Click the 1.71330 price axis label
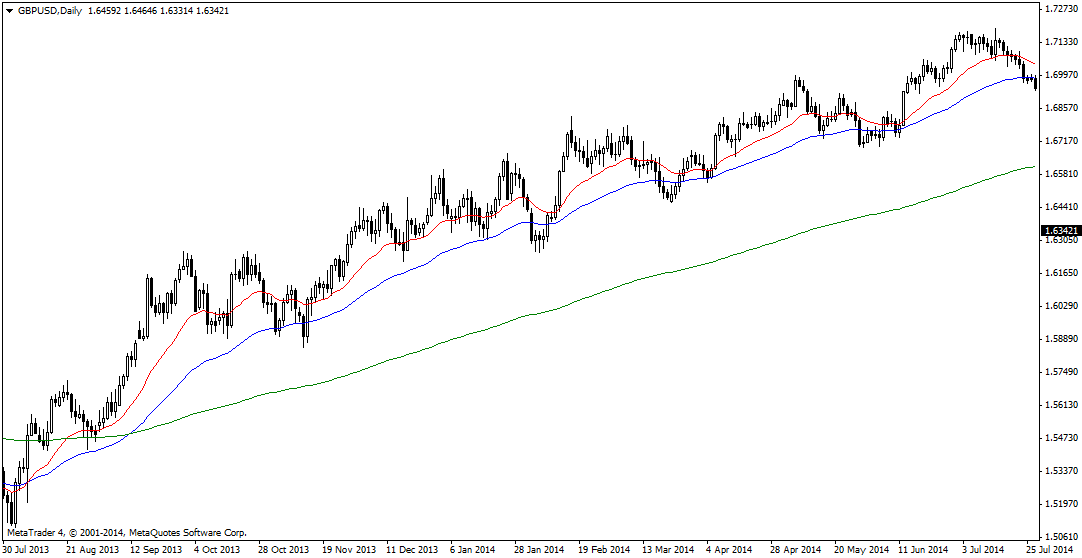The image size is (1082, 558). tap(1061, 41)
